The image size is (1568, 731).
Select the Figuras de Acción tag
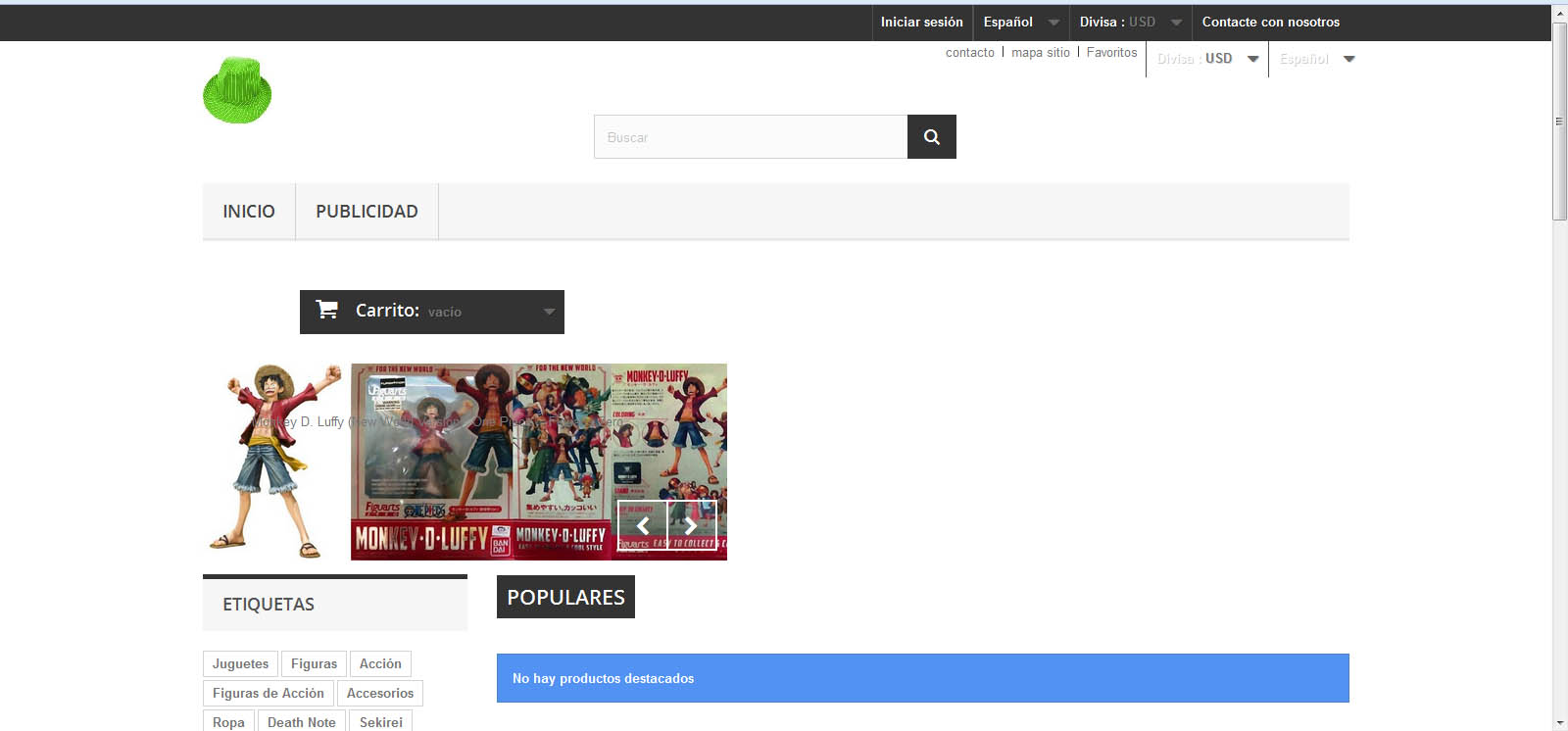pos(269,693)
